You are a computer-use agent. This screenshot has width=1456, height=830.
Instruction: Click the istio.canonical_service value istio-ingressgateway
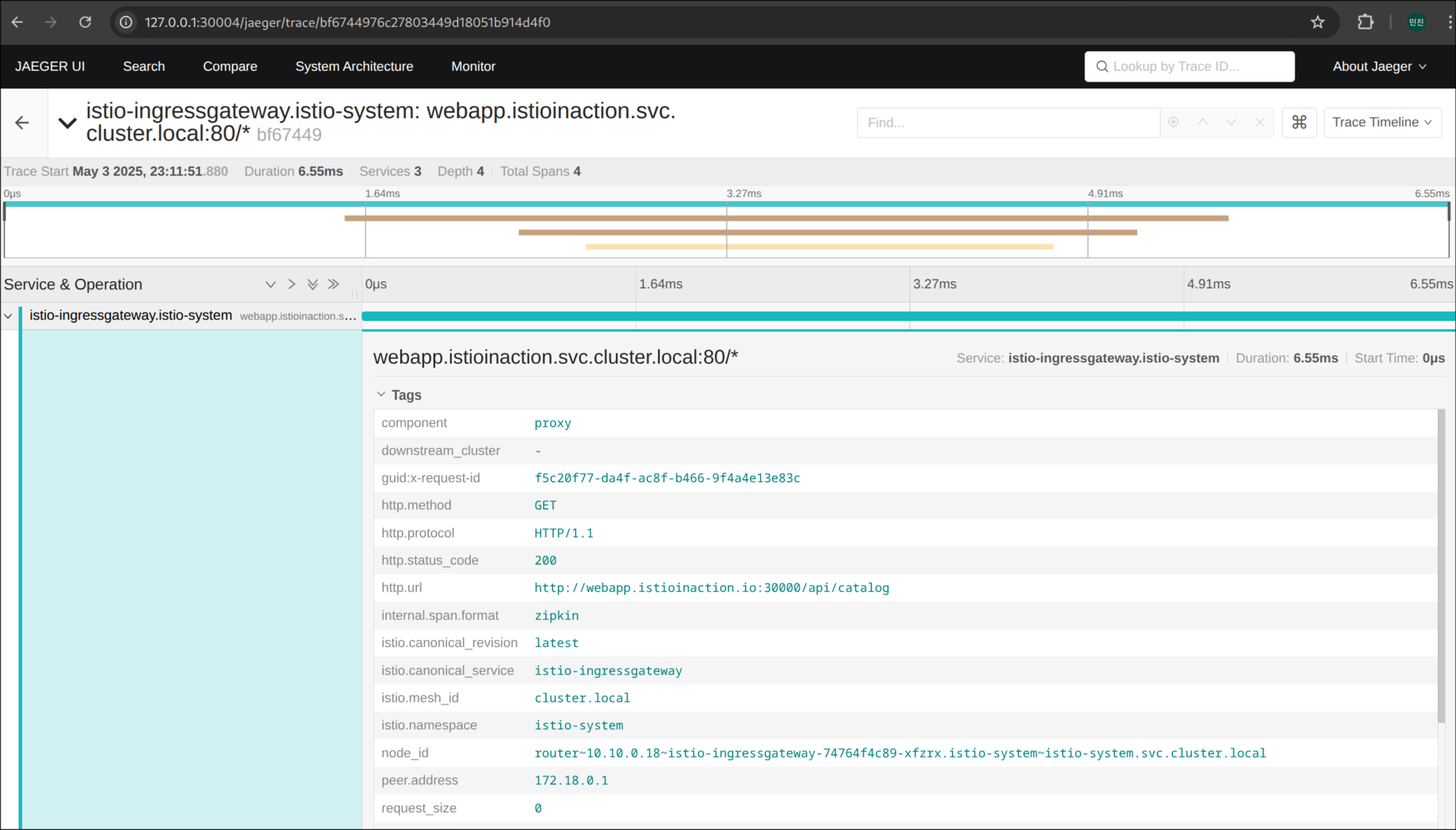pos(608,671)
